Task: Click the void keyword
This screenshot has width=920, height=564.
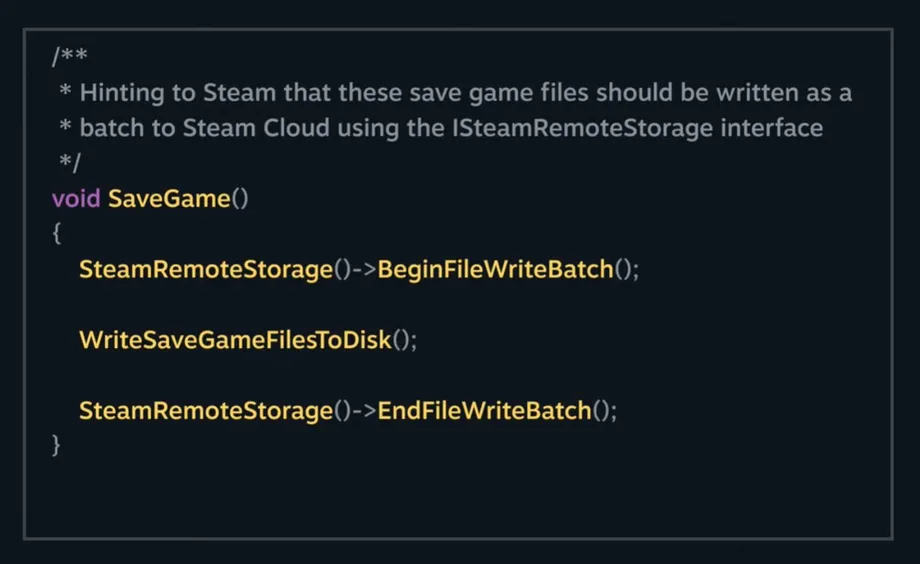Action: click(76, 198)
